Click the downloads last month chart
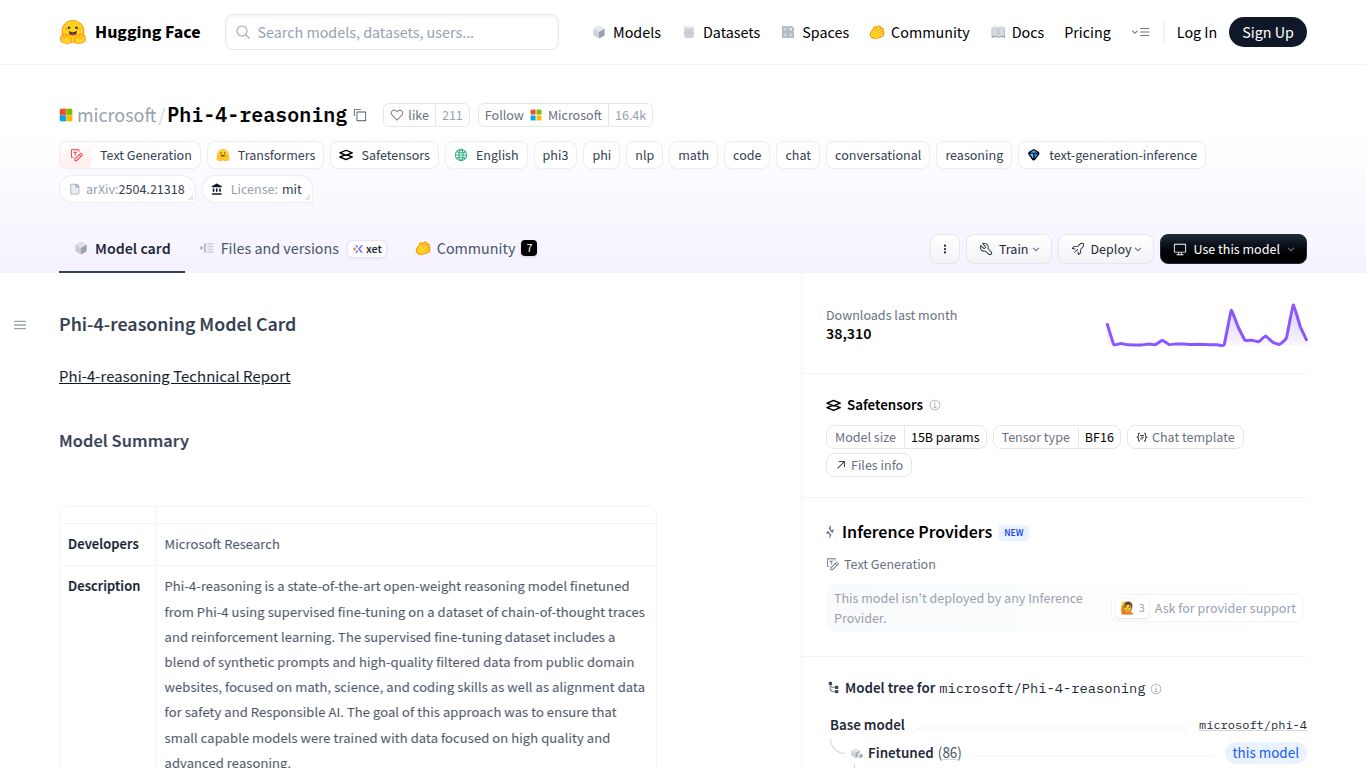The width and height of the screenshot is (1366, 768). [x=1205, y=325]
